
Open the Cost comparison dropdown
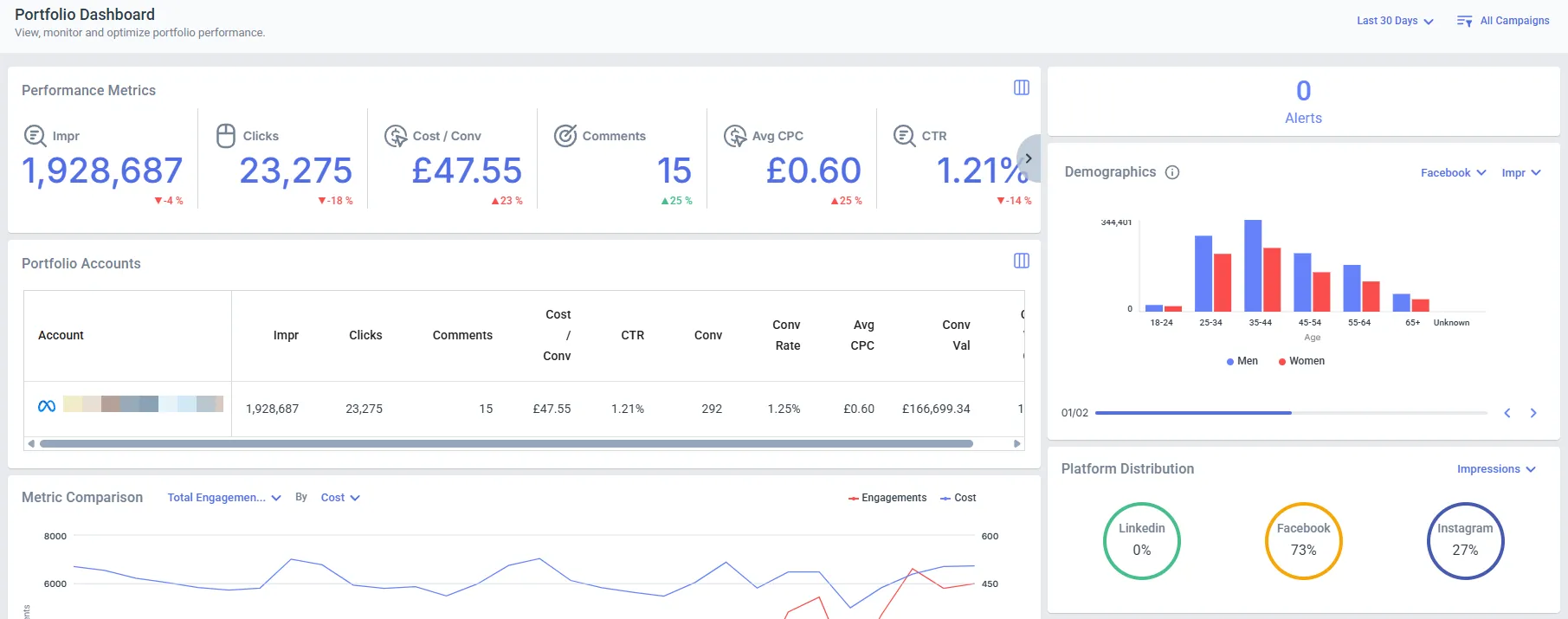340,498
